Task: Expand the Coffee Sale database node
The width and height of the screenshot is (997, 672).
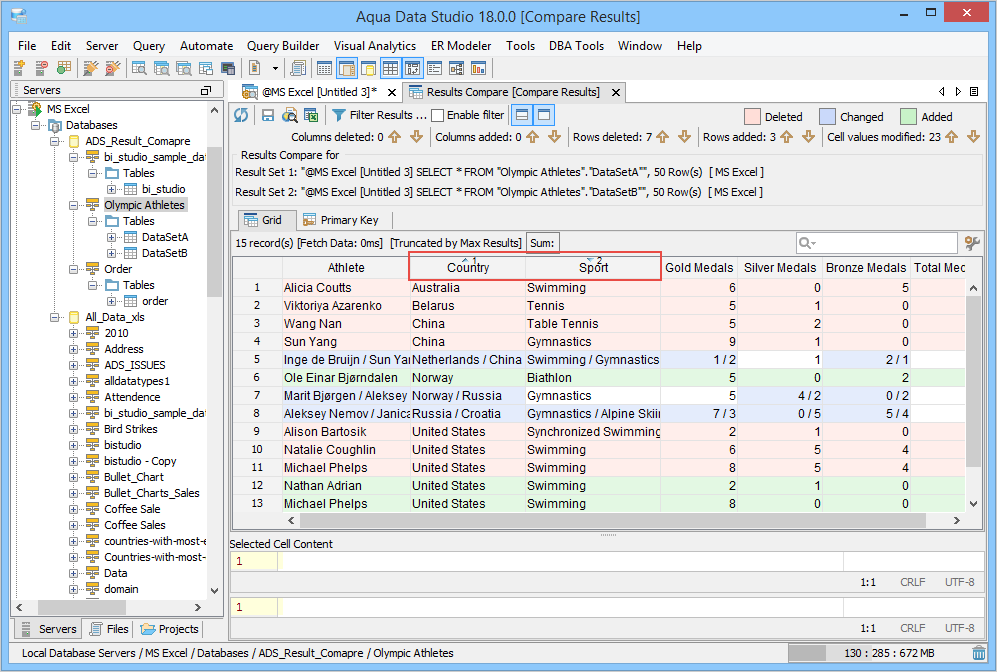Action: coord(73,509)
